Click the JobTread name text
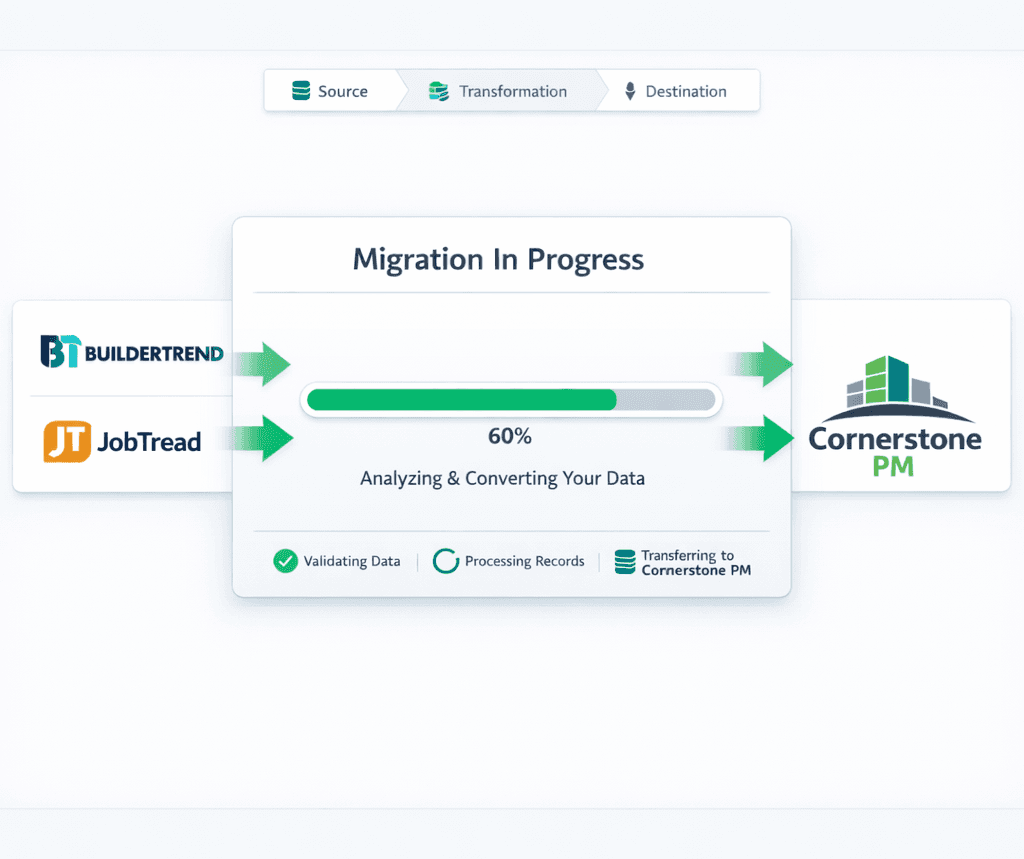This screenshot has width=1024, height=859. 150,442
